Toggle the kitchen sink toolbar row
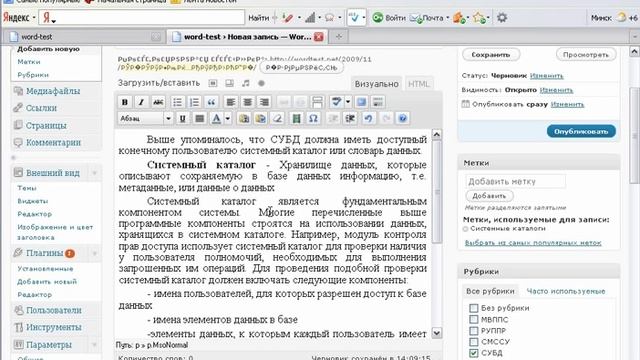 pos(378,102)
